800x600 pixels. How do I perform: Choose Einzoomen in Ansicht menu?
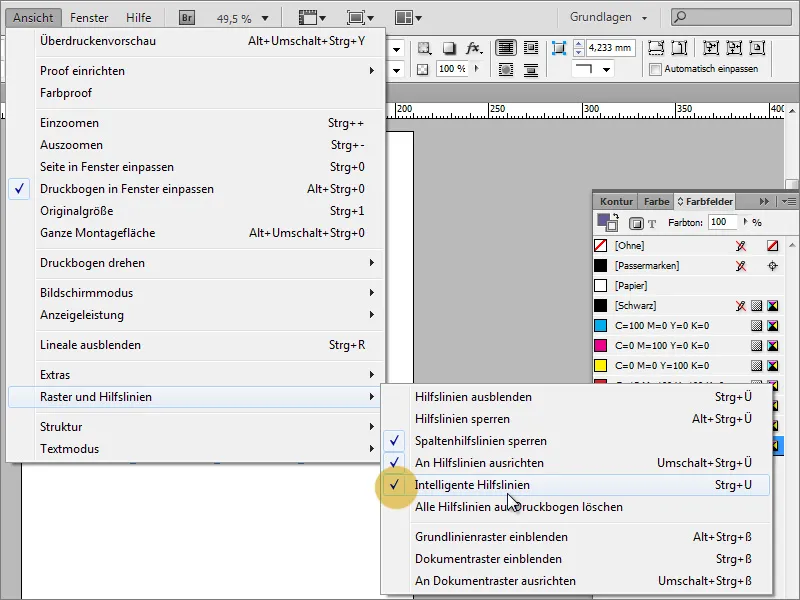(195, 123)
